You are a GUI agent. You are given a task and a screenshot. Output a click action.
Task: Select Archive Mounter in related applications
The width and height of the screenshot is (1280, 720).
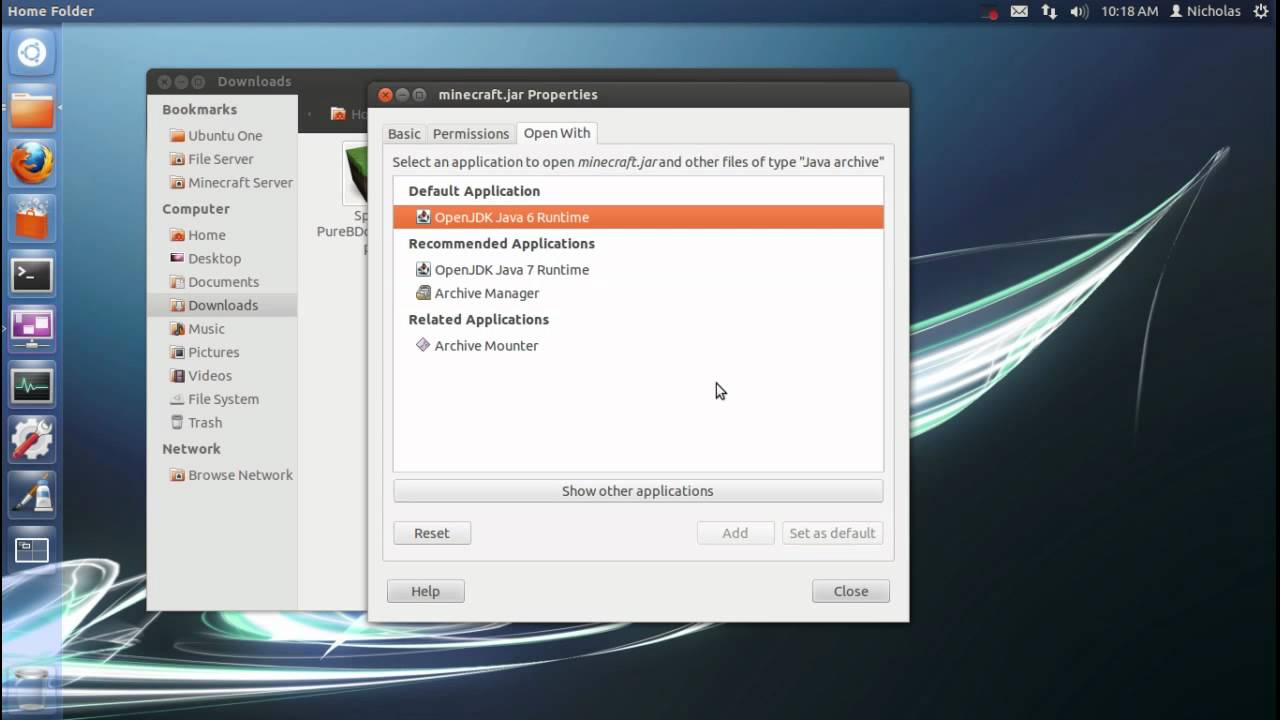(638, 345)
